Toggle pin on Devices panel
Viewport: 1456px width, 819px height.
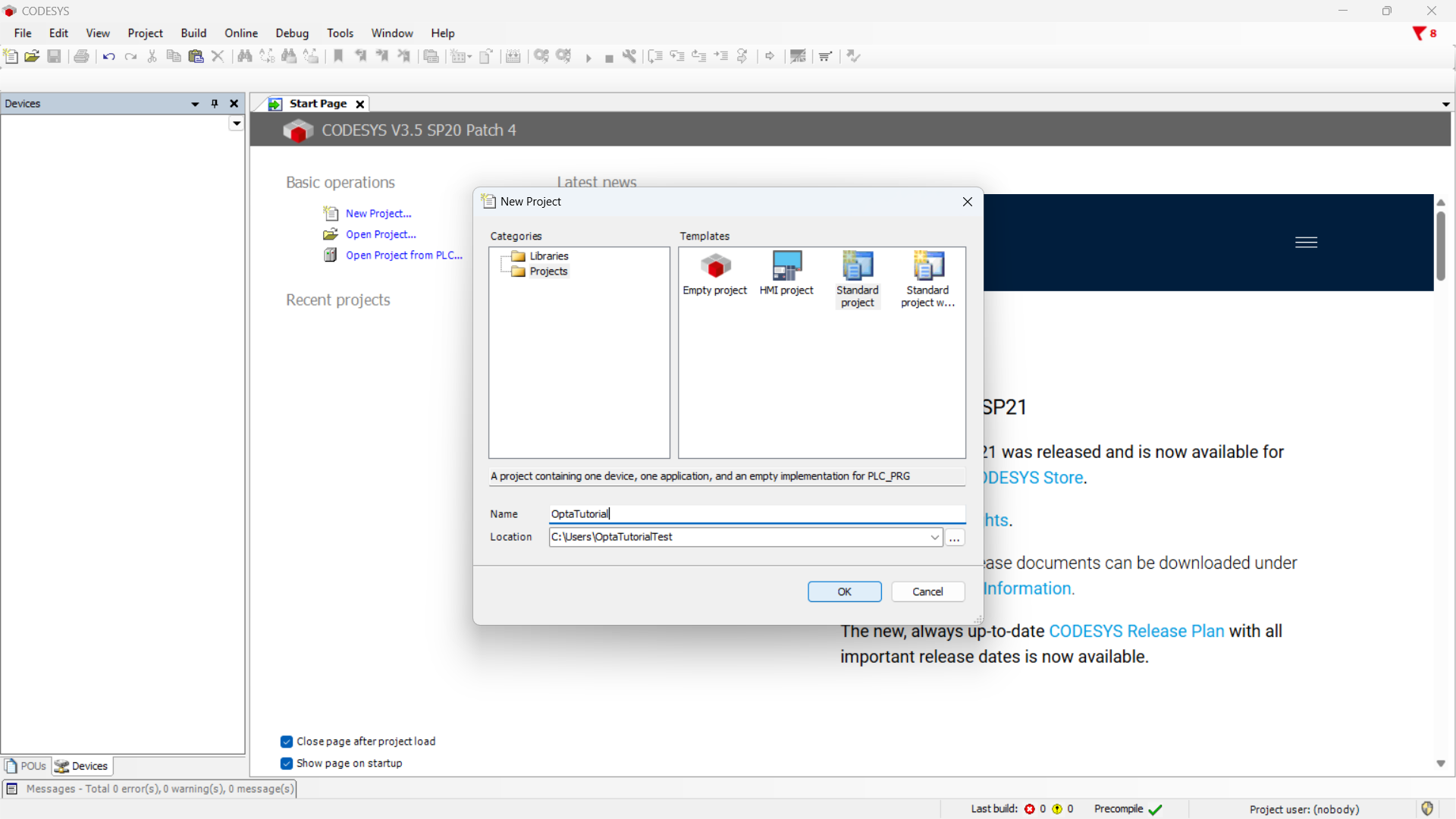point(215,104)
